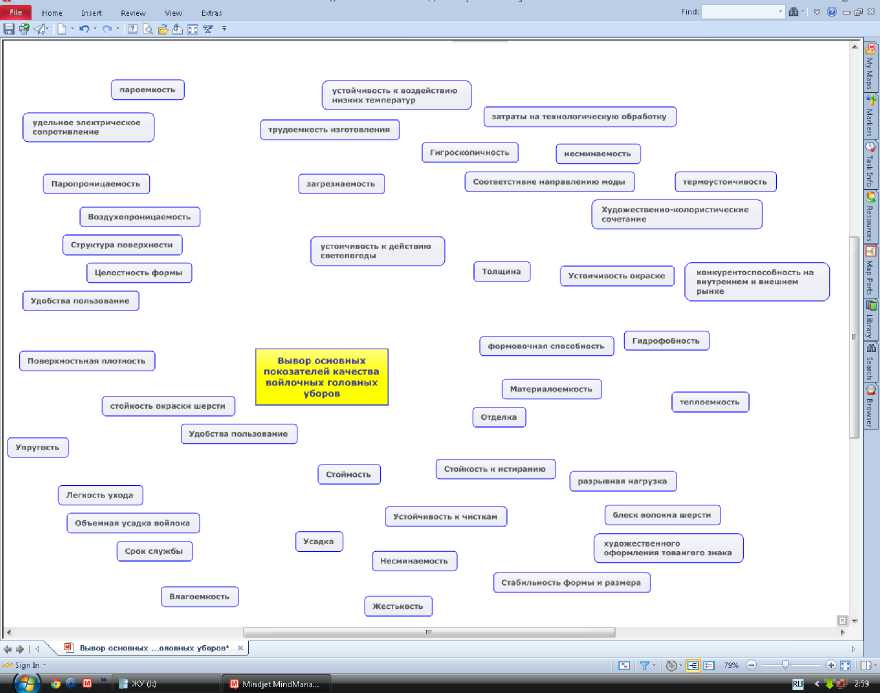Click the Save icon in quick access toolbar

[9, 30]
